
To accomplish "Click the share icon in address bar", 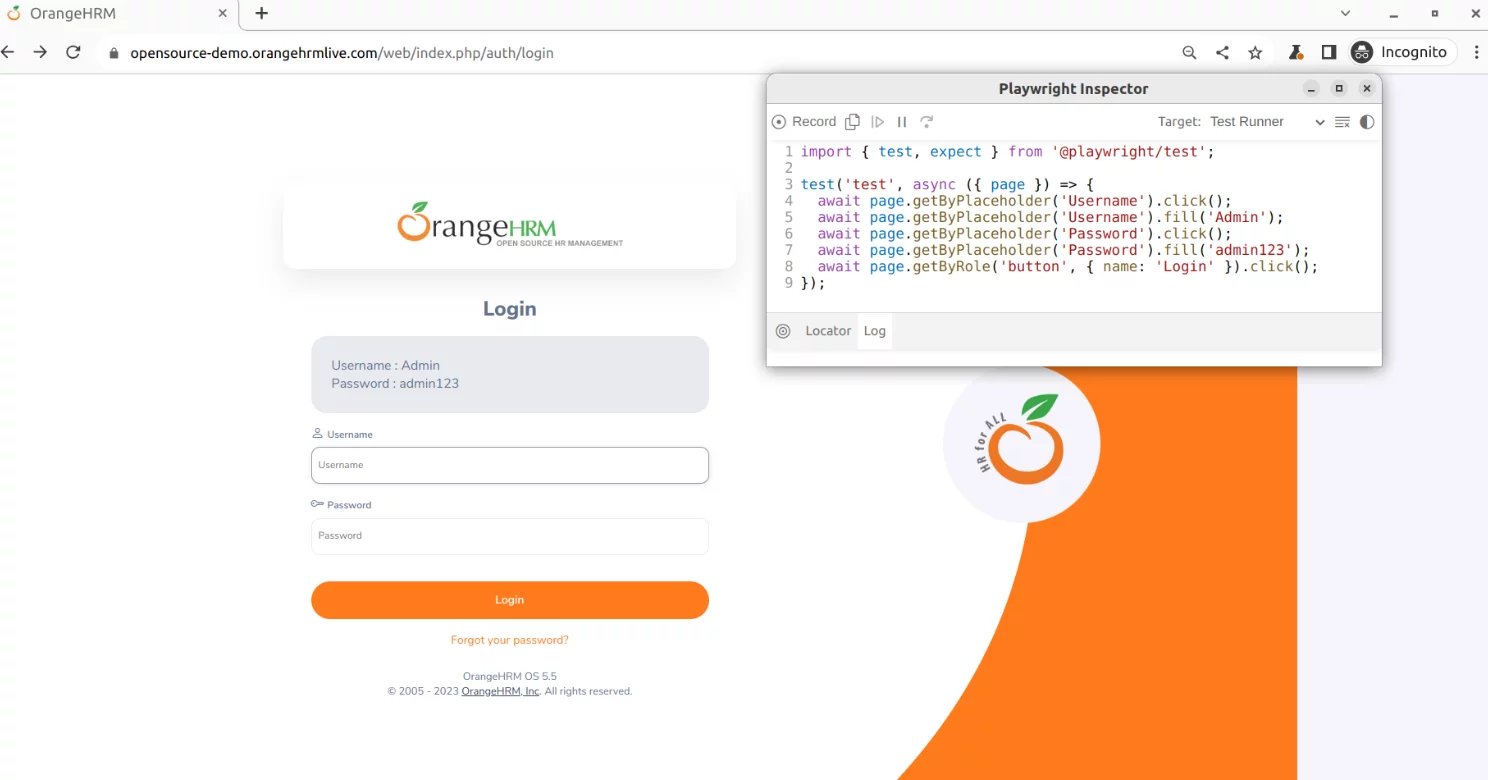I will [x=1222, y=53].
